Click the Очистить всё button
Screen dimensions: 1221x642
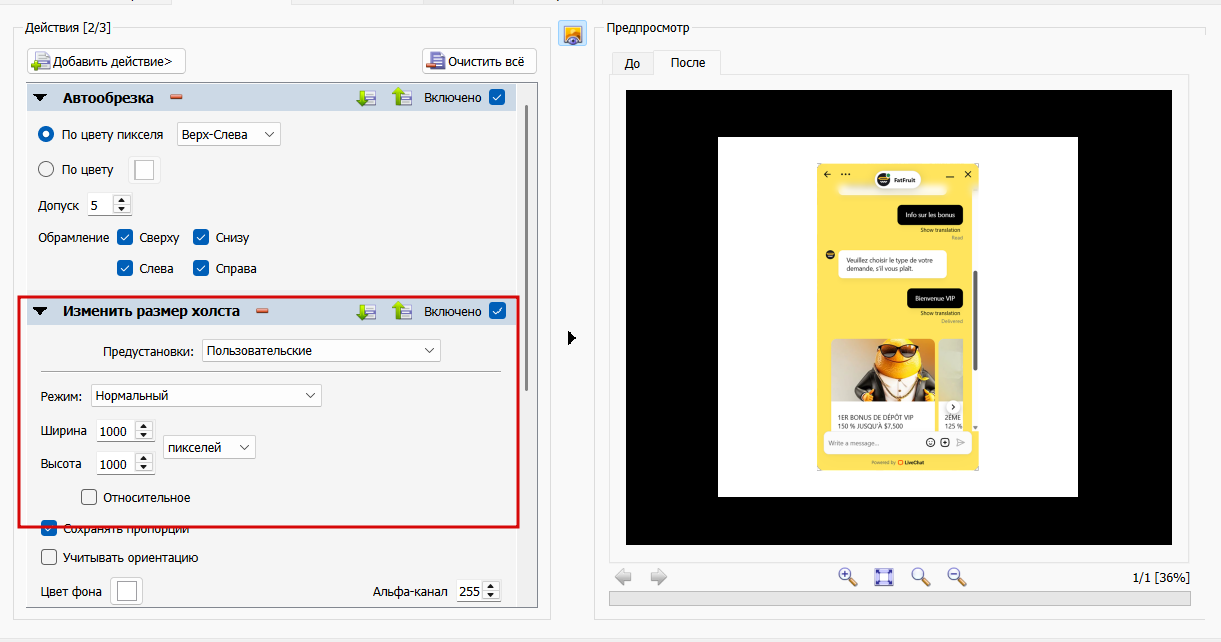[479, 61]
